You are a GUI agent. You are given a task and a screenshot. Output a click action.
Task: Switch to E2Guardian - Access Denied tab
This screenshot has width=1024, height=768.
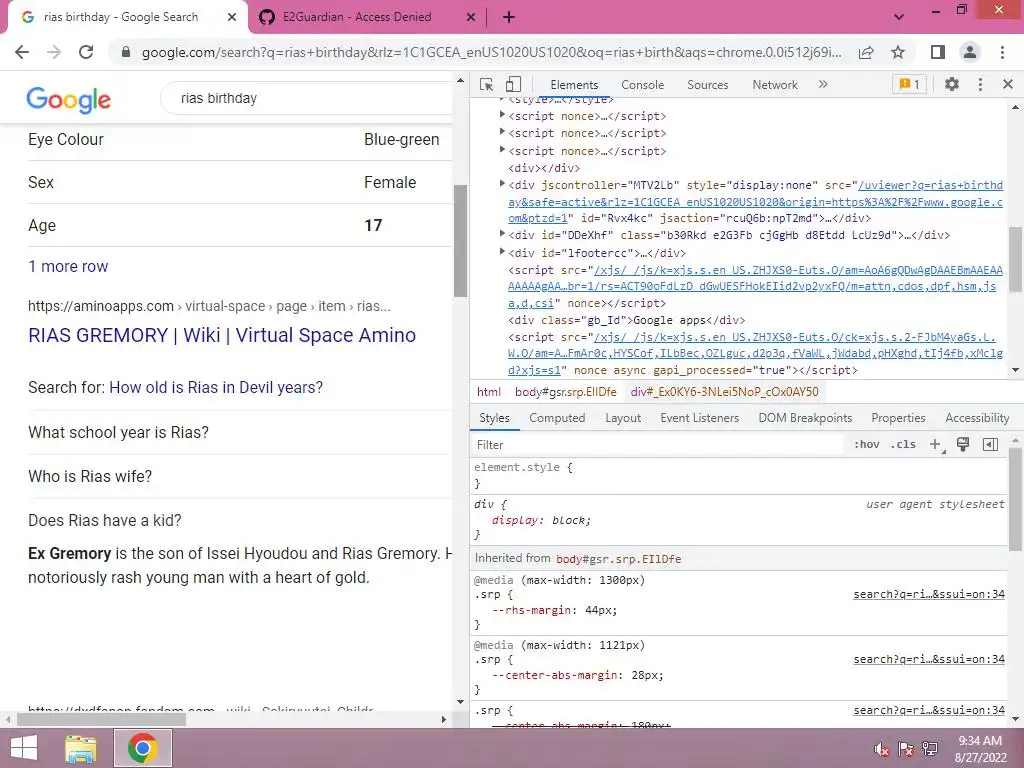click(357, 17)
